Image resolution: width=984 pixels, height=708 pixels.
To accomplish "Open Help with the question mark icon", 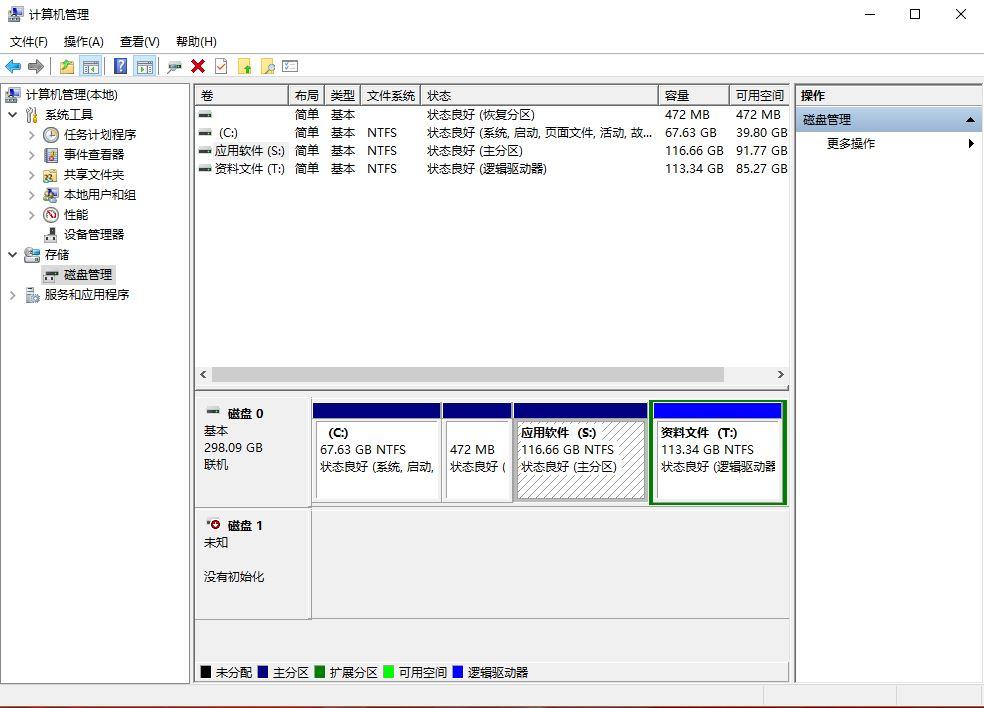I will pos(120,67).
